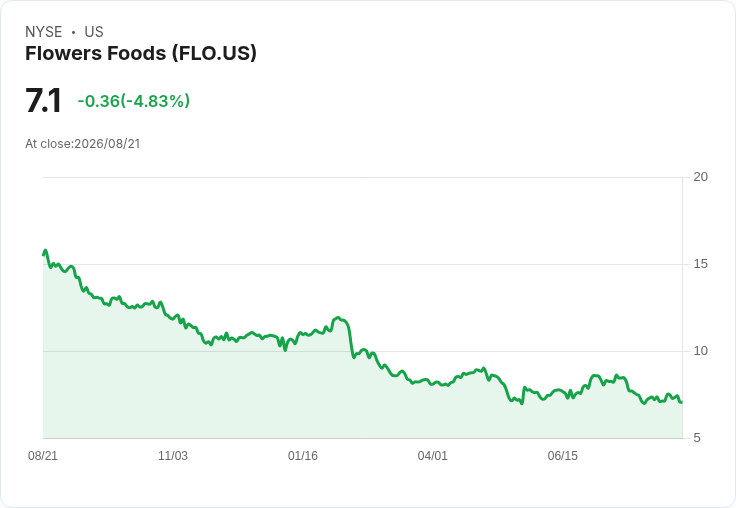Select the 11/03 x-axis date label
This screenshot has width=736, height=508.
[x=173, y=455]
